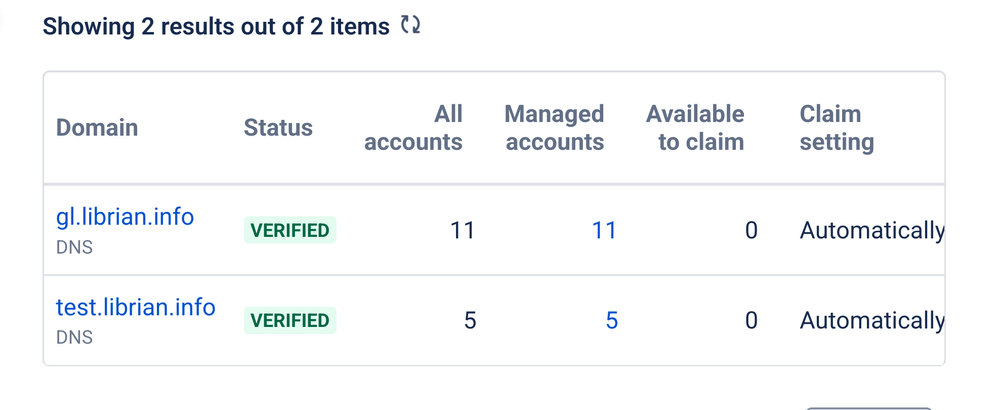Open the gl.librian.info domain link
Screen dimensions: 999x410
[125, 217]
